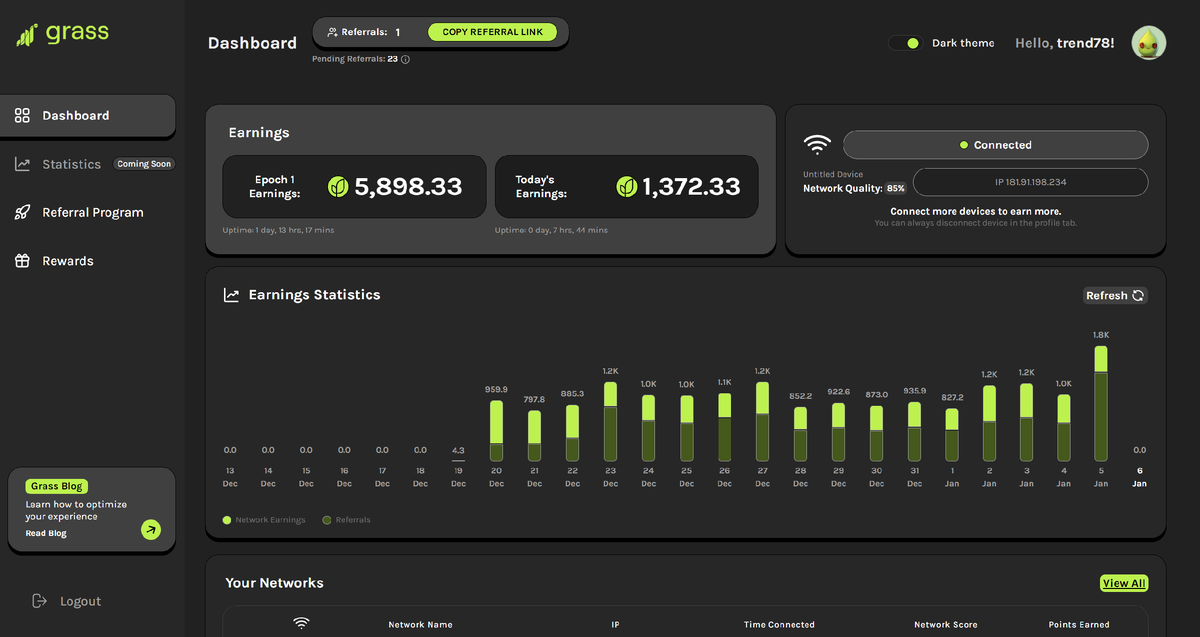Viewport: 1200px width, 637px height.
Task: Click the 1 Jan bar in the chart
Action: (952, 434)
